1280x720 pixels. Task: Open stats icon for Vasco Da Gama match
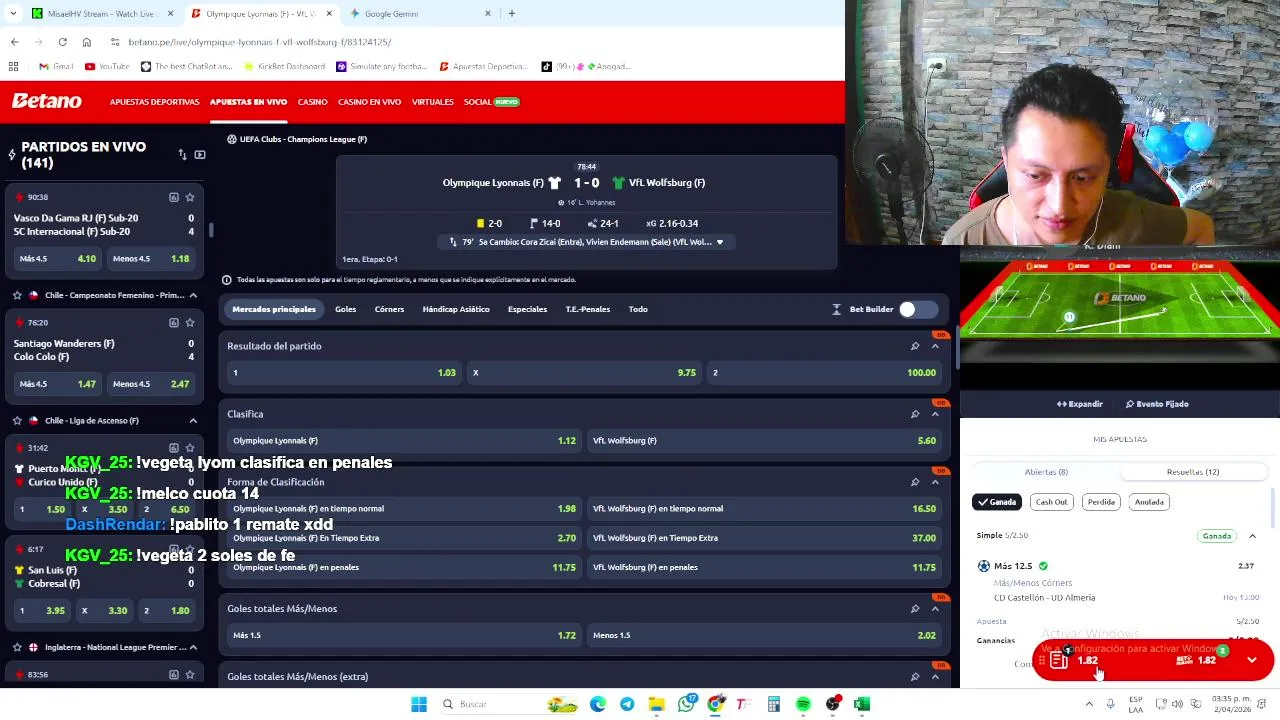174,197
